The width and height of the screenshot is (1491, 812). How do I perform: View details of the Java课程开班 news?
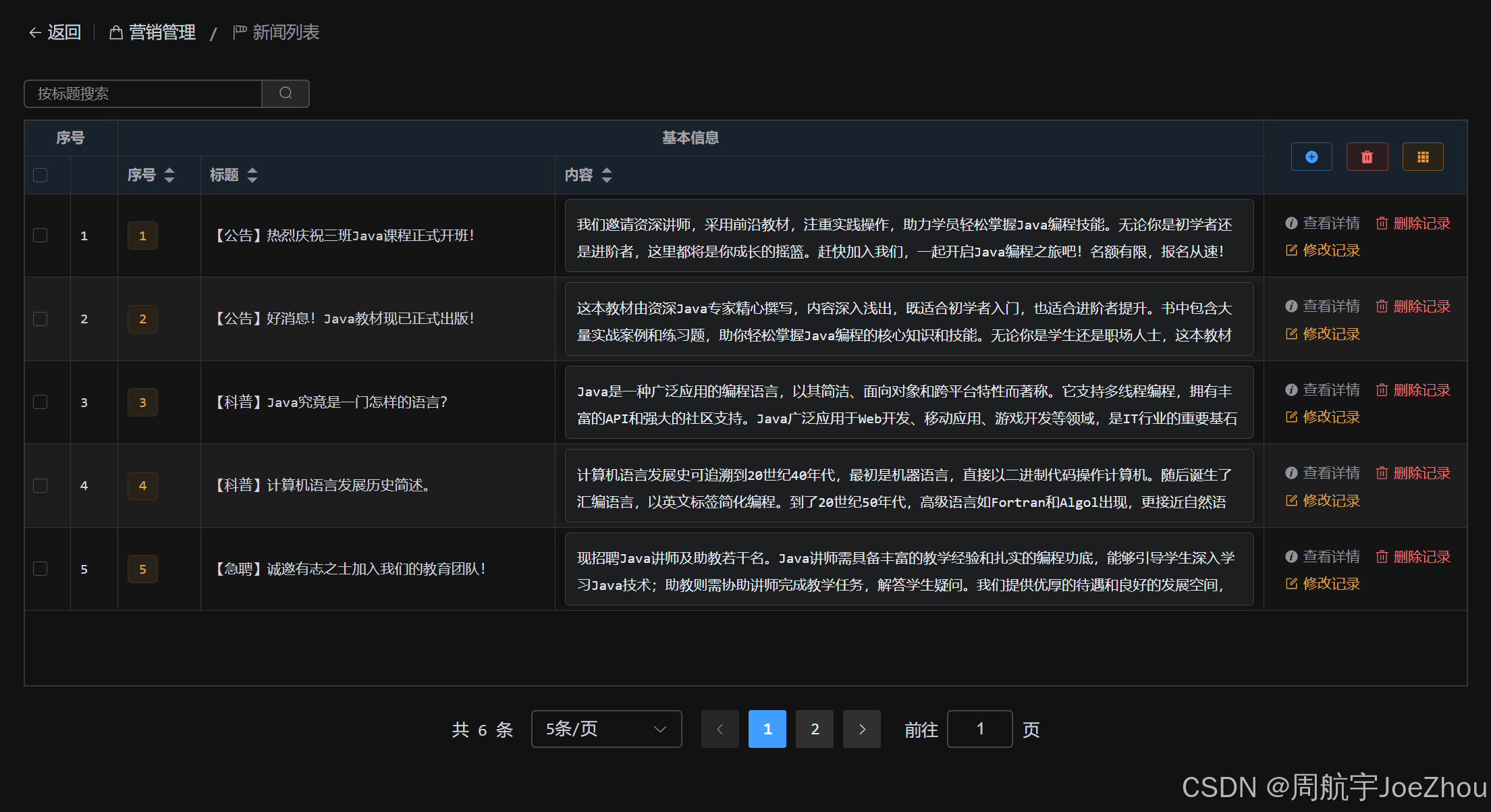1322,223
